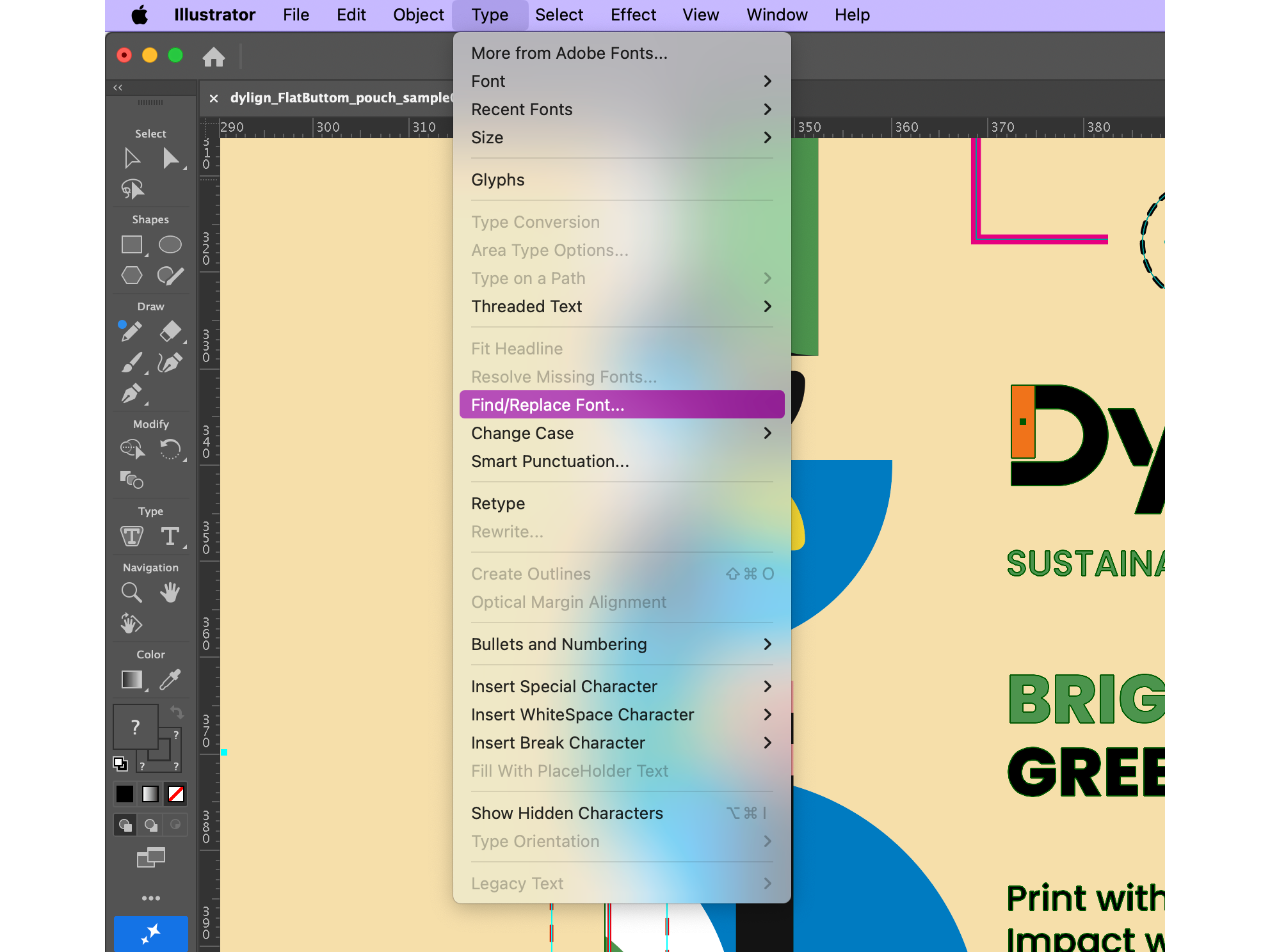Choose Find/Replace Font menu item
Screen dimensions: 1270x952
(622, 405)
